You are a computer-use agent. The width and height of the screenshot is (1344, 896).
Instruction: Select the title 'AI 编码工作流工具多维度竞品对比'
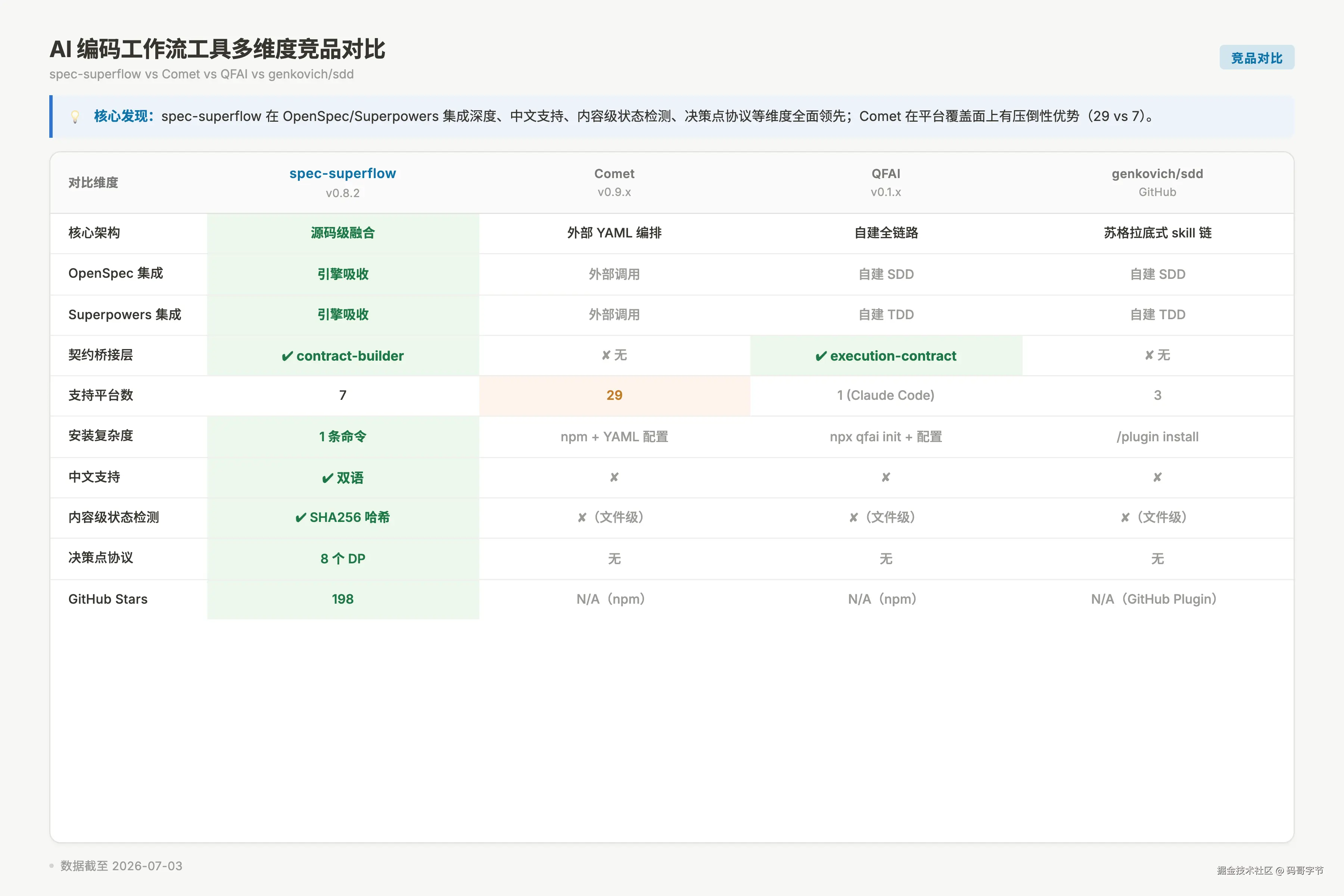217,49
